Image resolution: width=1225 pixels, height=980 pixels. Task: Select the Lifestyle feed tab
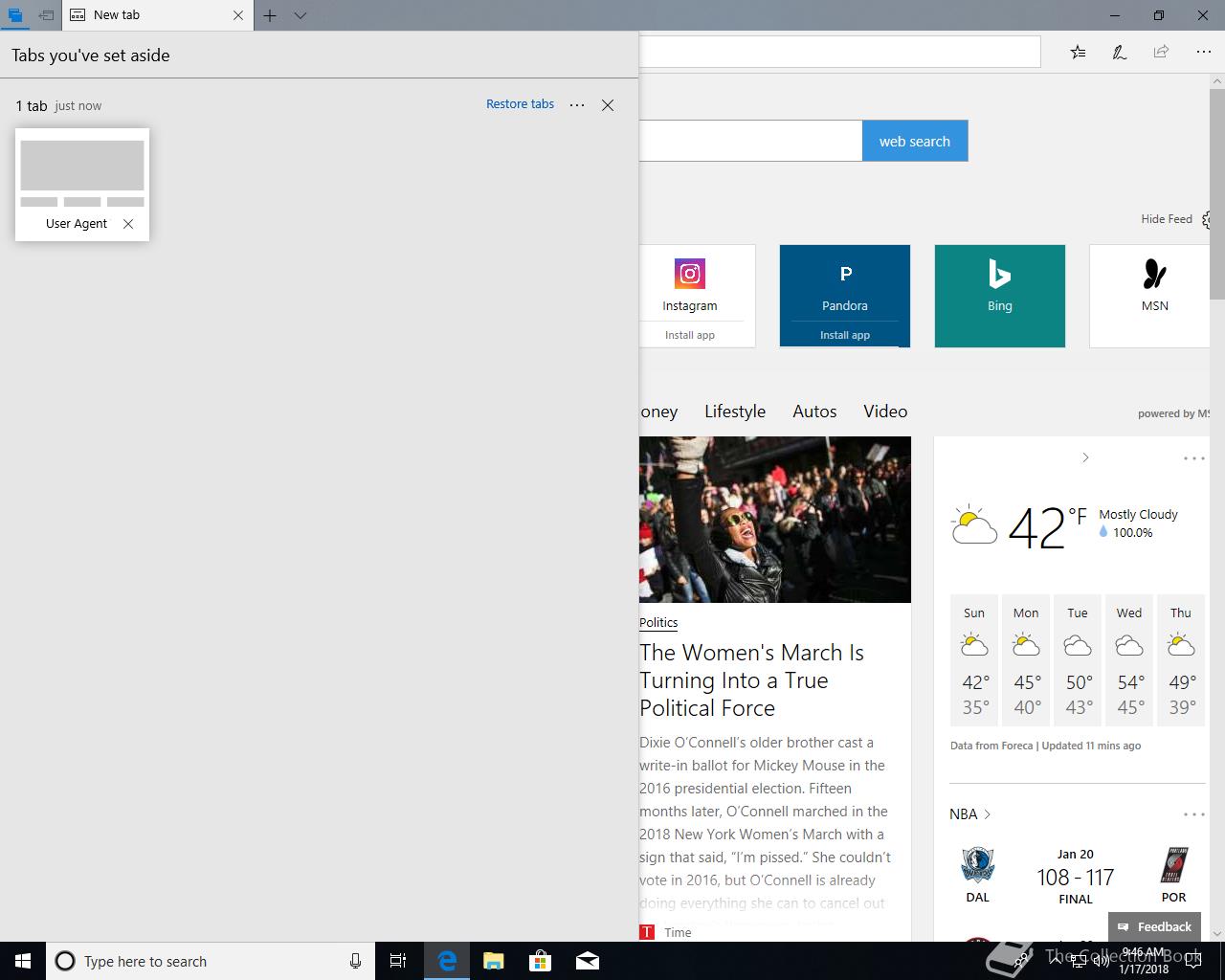[735, 412]
